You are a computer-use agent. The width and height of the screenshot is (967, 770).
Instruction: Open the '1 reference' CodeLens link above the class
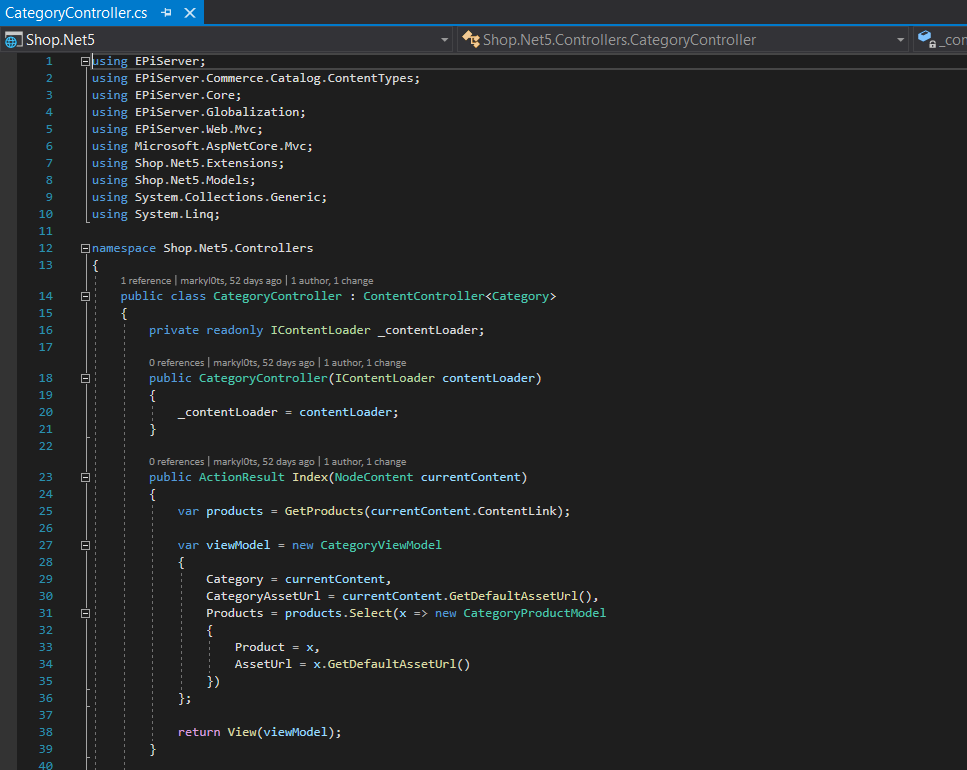click(x=146, y=281)
